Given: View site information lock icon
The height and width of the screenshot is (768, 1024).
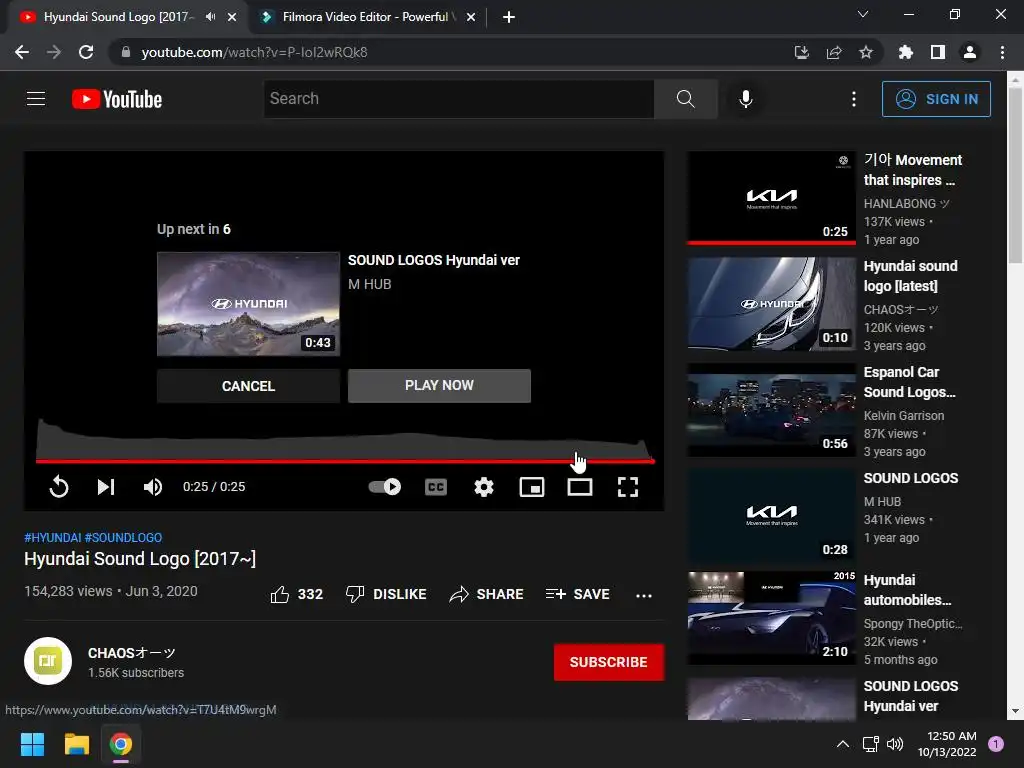Looking at the screenshot, I should tap(126, 52).
